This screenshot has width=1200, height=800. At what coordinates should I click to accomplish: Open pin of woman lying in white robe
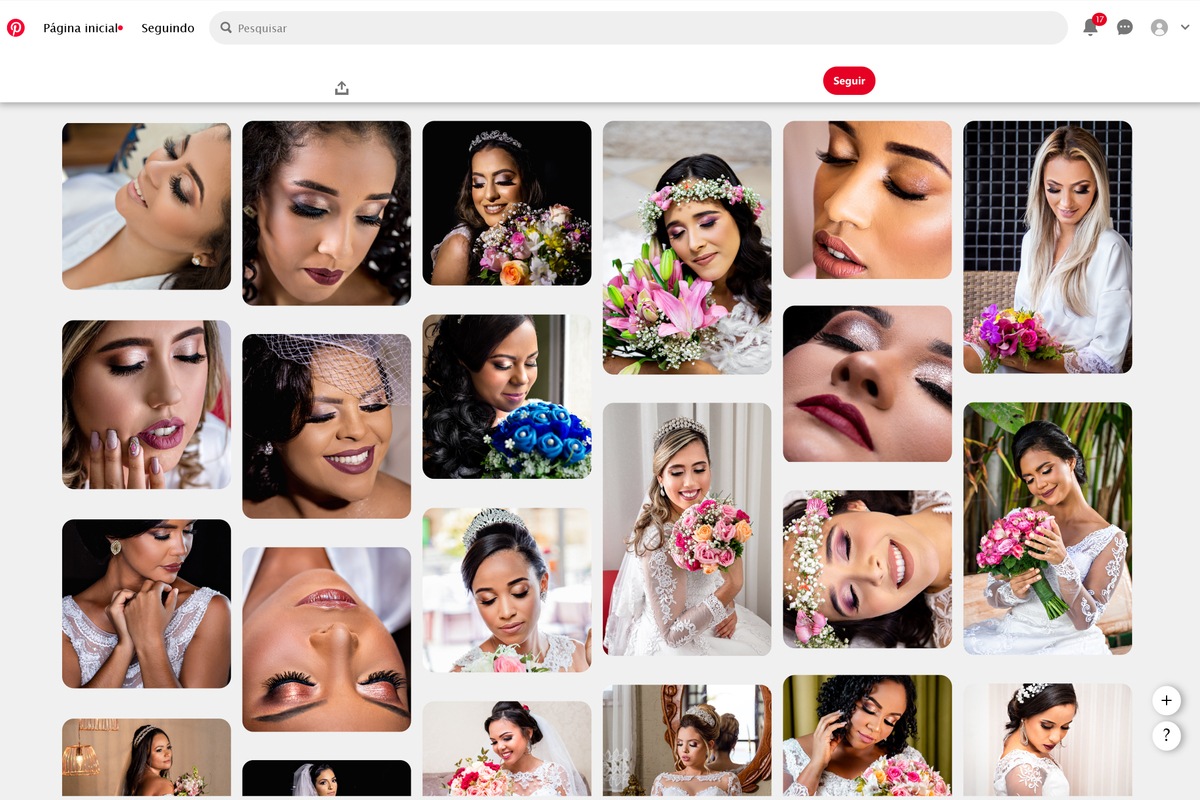(x=146, y=206)
